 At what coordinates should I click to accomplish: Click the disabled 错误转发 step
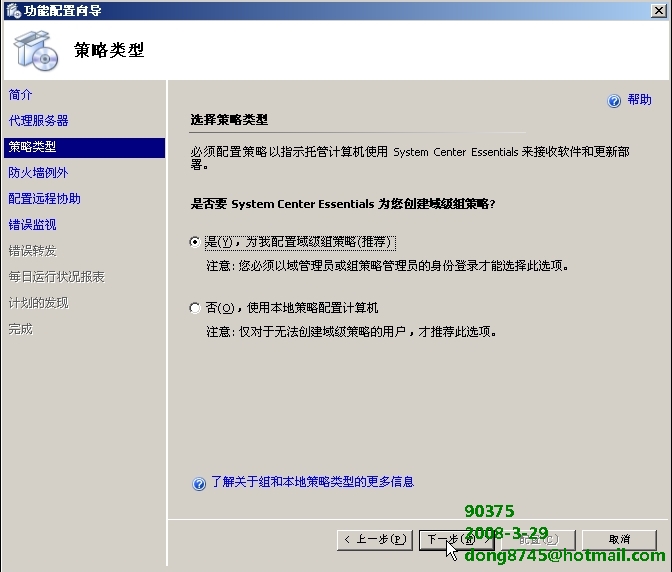tap(32, 251)
